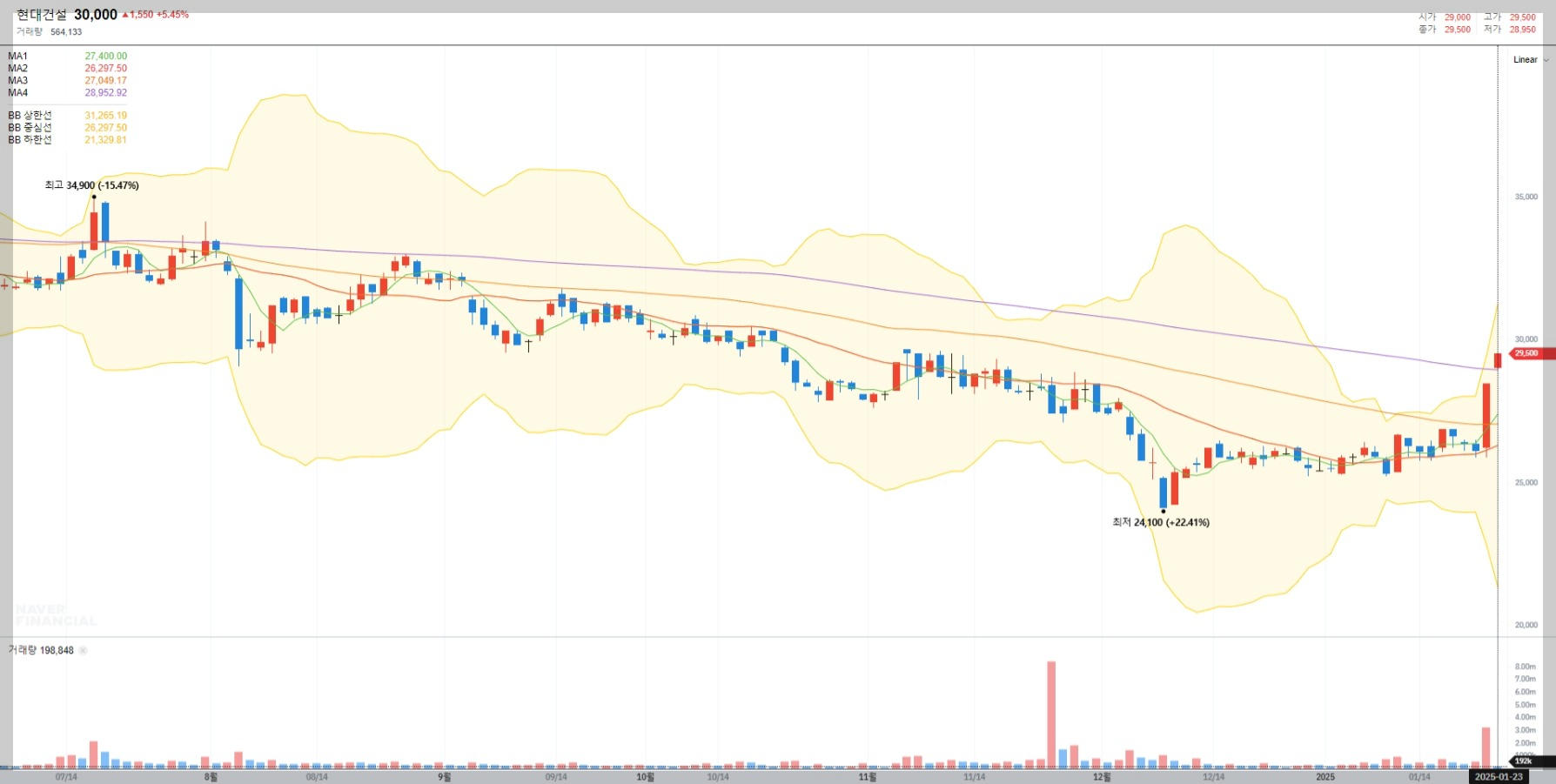Click the 07/14 time axis label
This screenshot has width=1556, height=784.
[x=66, y=777]
